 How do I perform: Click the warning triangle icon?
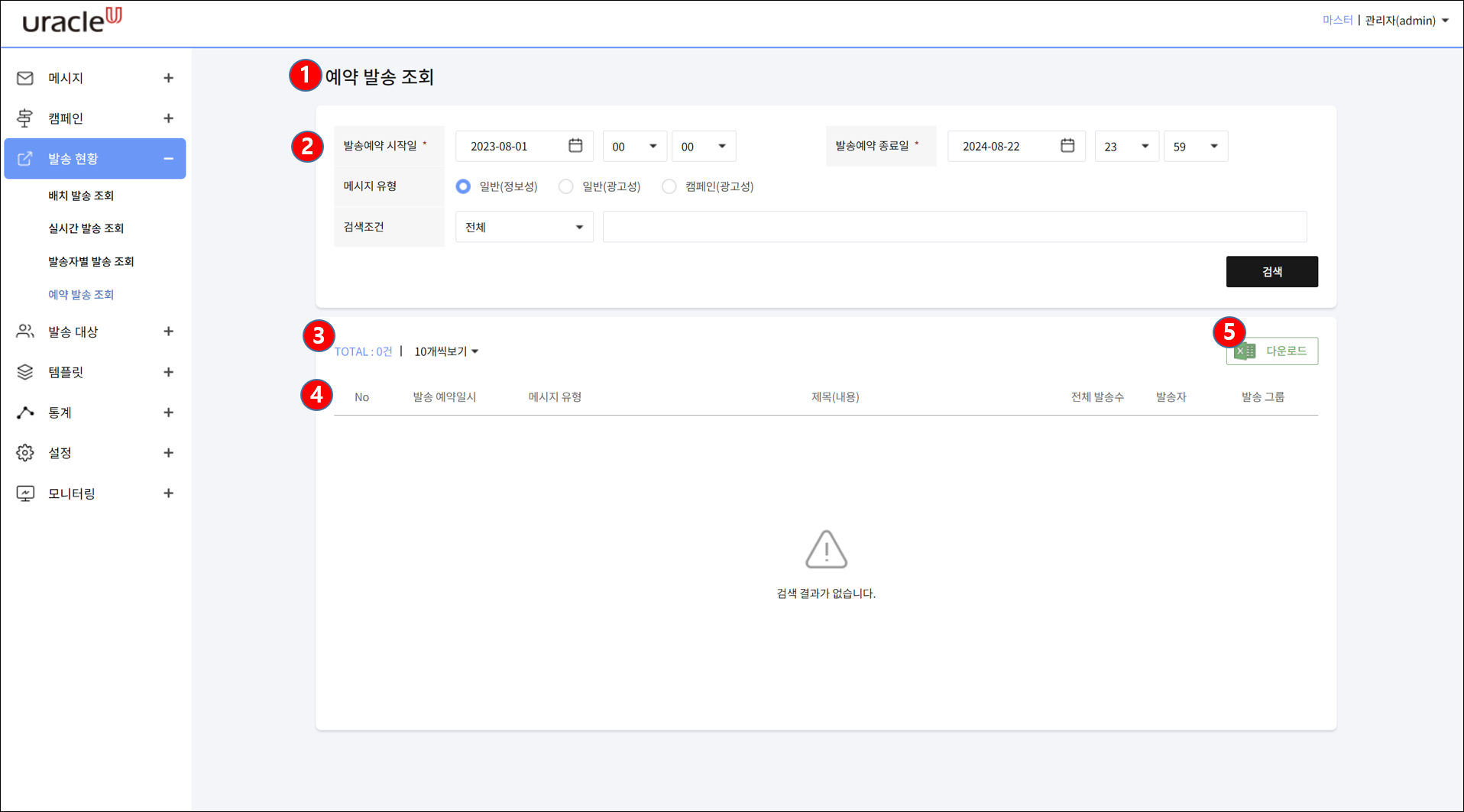point(826,549)
